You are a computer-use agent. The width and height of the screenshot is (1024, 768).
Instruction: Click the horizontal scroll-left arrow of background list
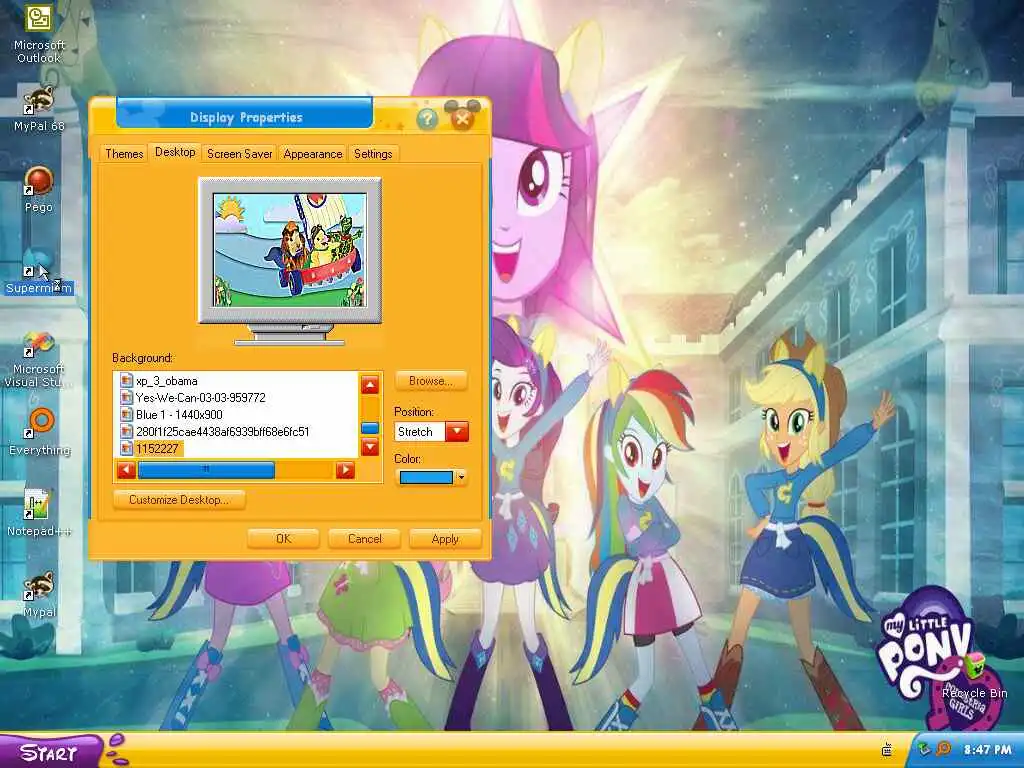pos(126,470)
